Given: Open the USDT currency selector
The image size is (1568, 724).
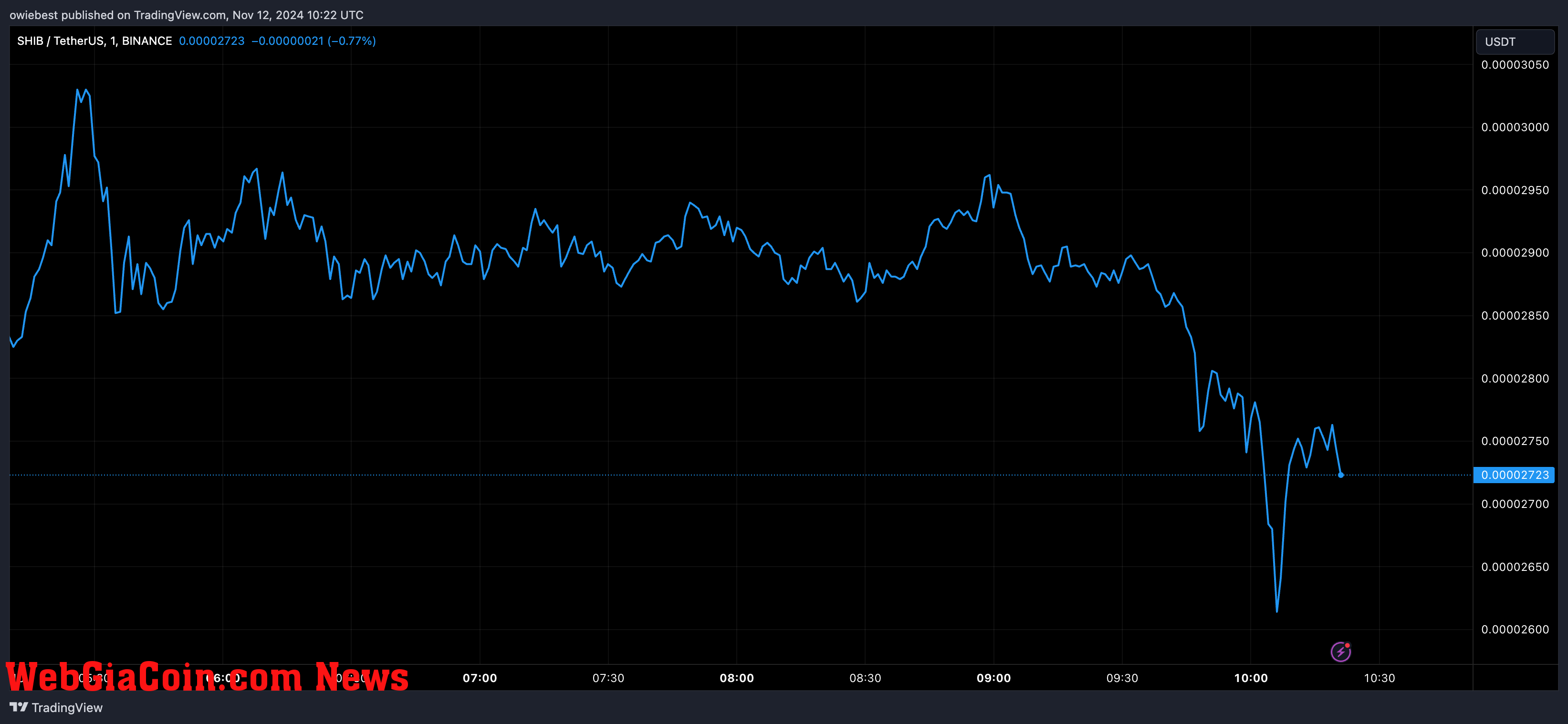Looking at the screenshot, I should coord(1515,42).
